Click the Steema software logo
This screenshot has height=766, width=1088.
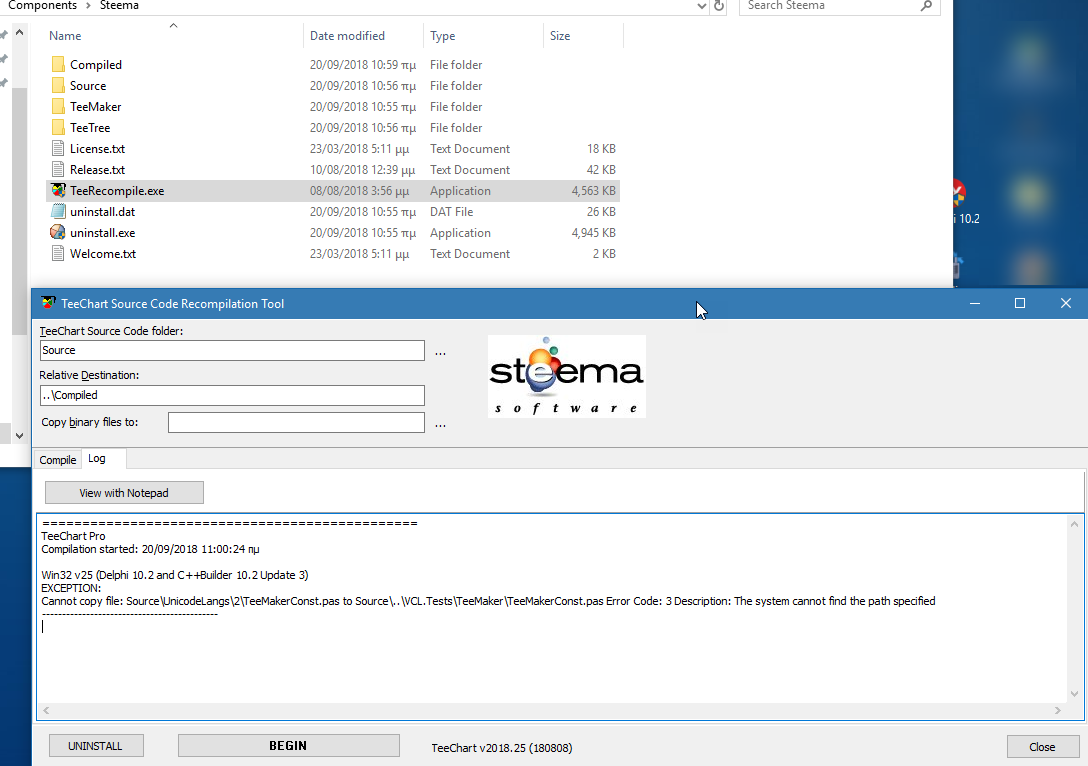567,376
